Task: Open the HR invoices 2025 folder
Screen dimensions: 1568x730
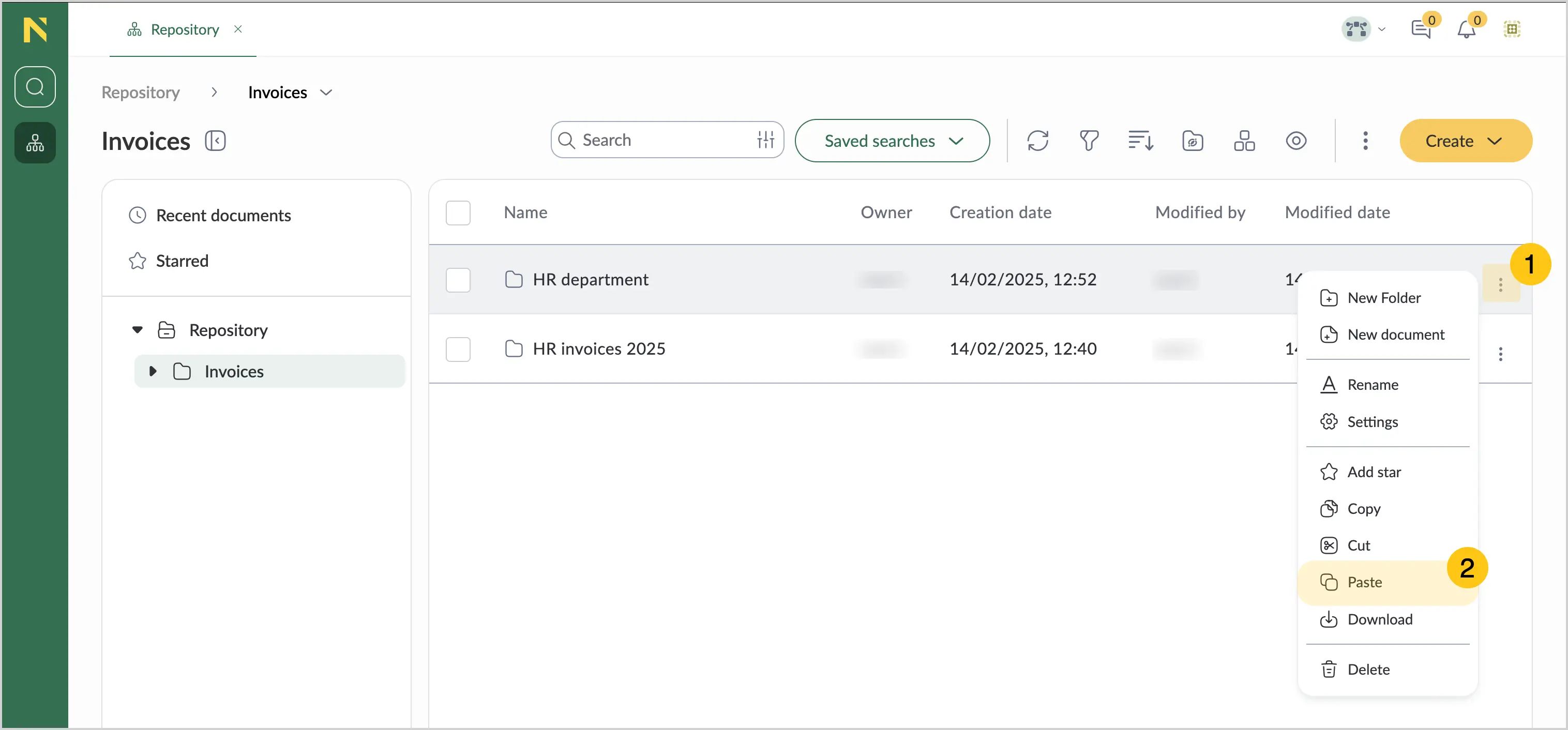Action: click(599, 348)
